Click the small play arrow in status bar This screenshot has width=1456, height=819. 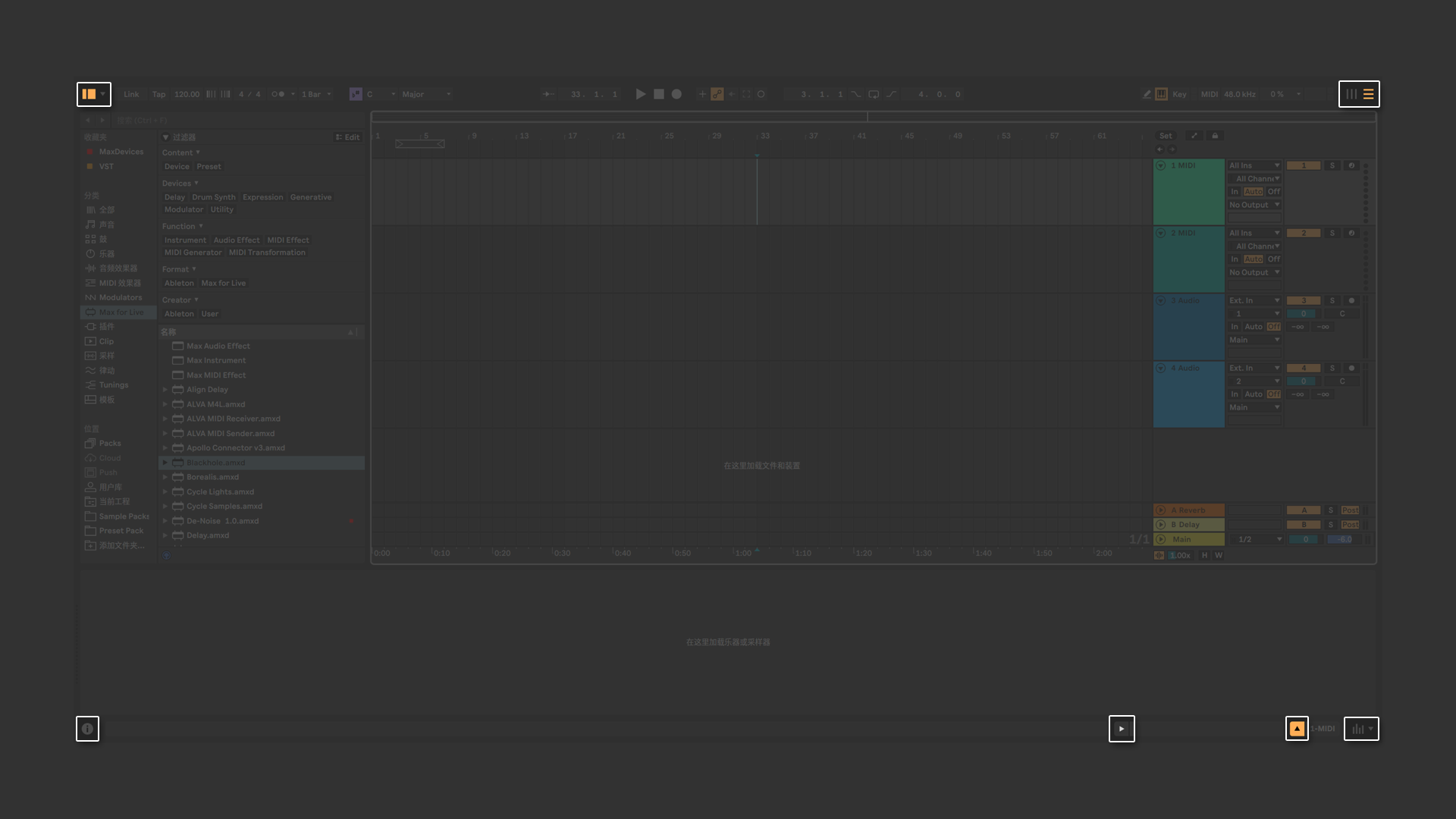1122,729
